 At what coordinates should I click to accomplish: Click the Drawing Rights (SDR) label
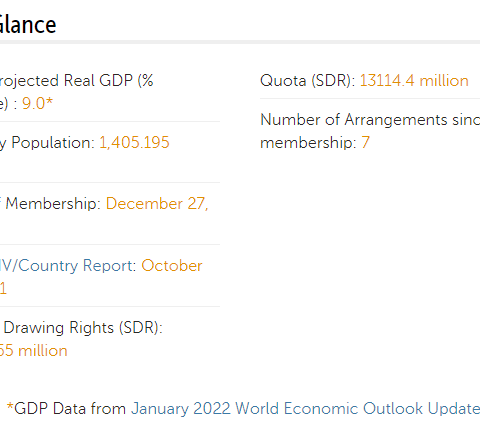83,328
